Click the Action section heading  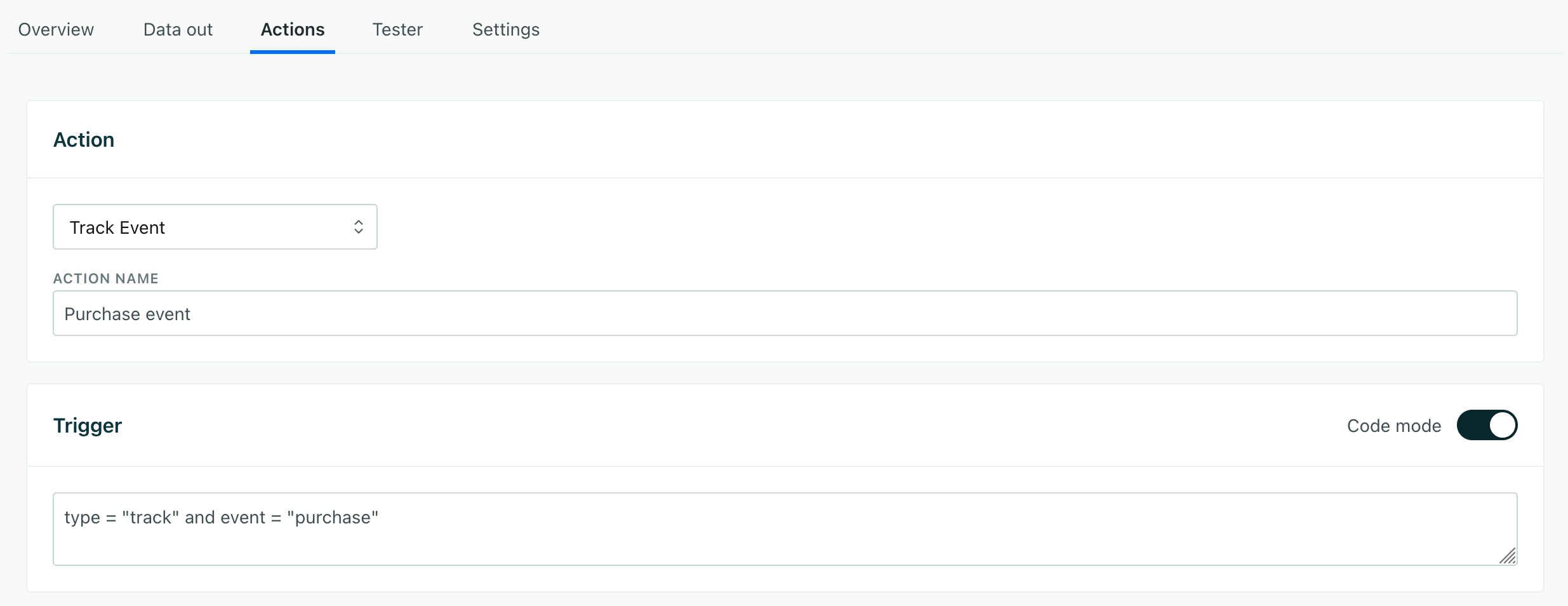pos(84,140)
